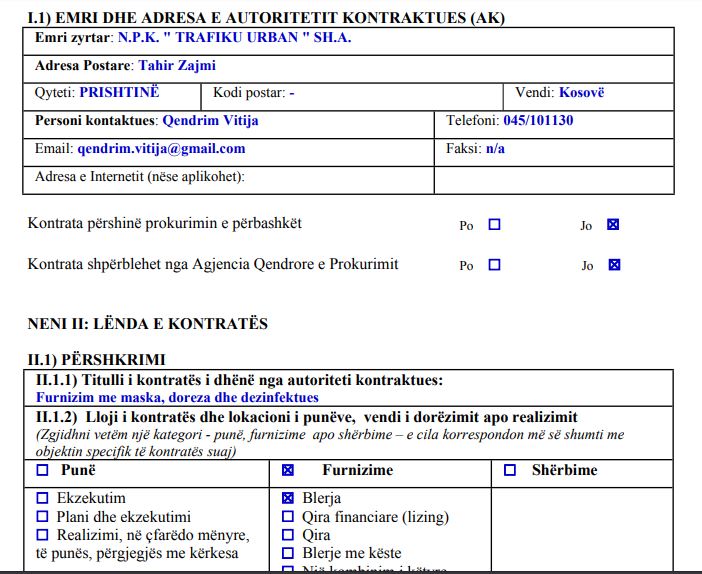
Task: Select postal address Tahir Zajmi
Action: pos(177,65)
